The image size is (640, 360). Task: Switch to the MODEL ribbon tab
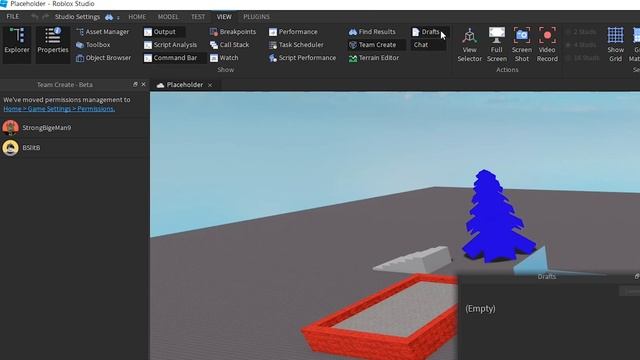click(168, 17)
